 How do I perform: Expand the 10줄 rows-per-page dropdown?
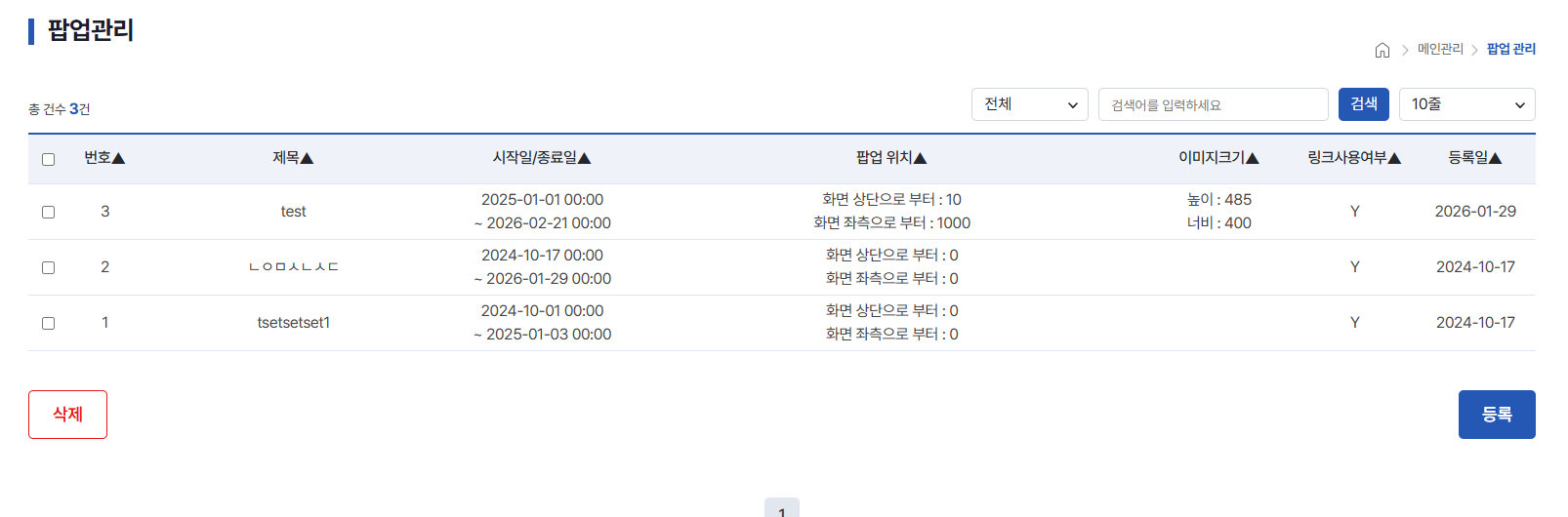1466,104
